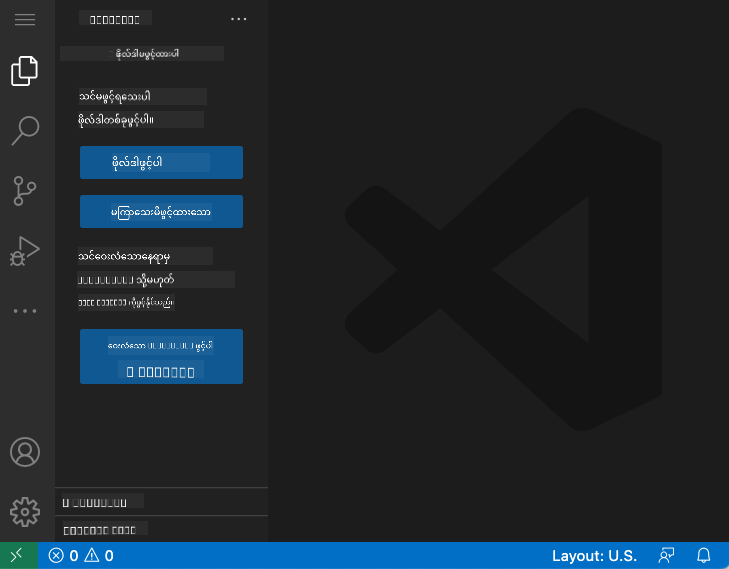Open the Accounts menu
Image resolution: width=729 pixels, height=569 pixels.
pos(25,451)
